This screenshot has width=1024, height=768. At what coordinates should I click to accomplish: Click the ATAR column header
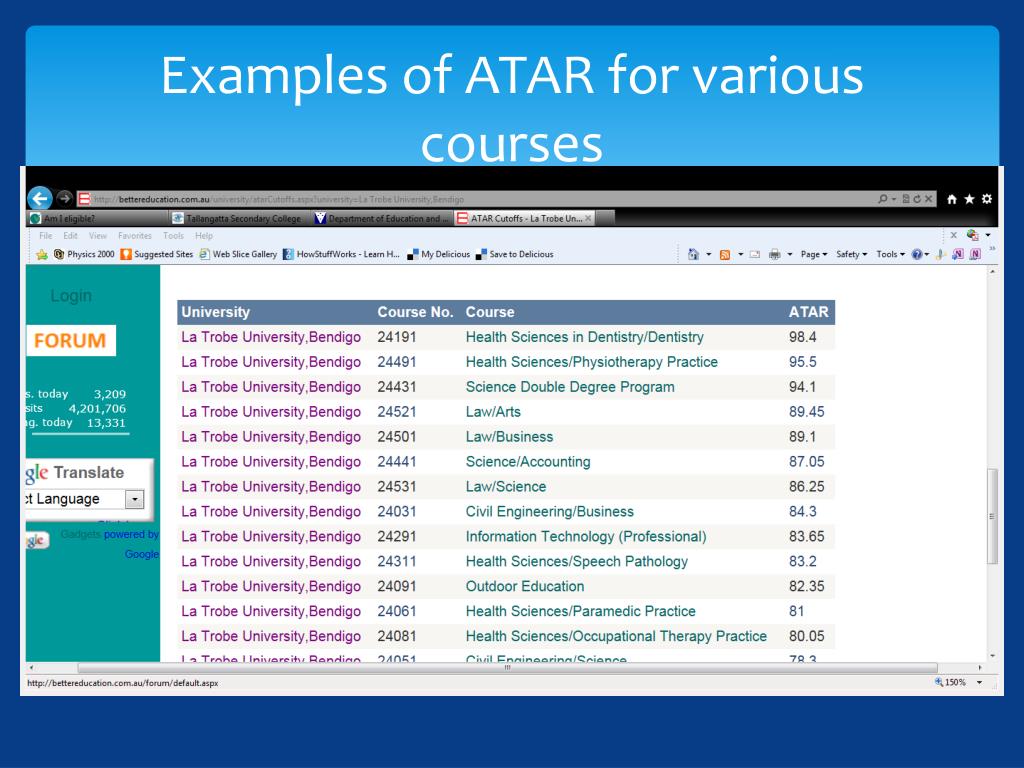tap(808, 312)
